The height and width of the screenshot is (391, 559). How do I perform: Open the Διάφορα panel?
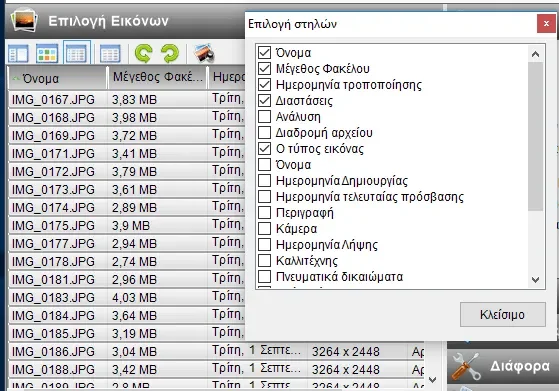click(503, 366)
